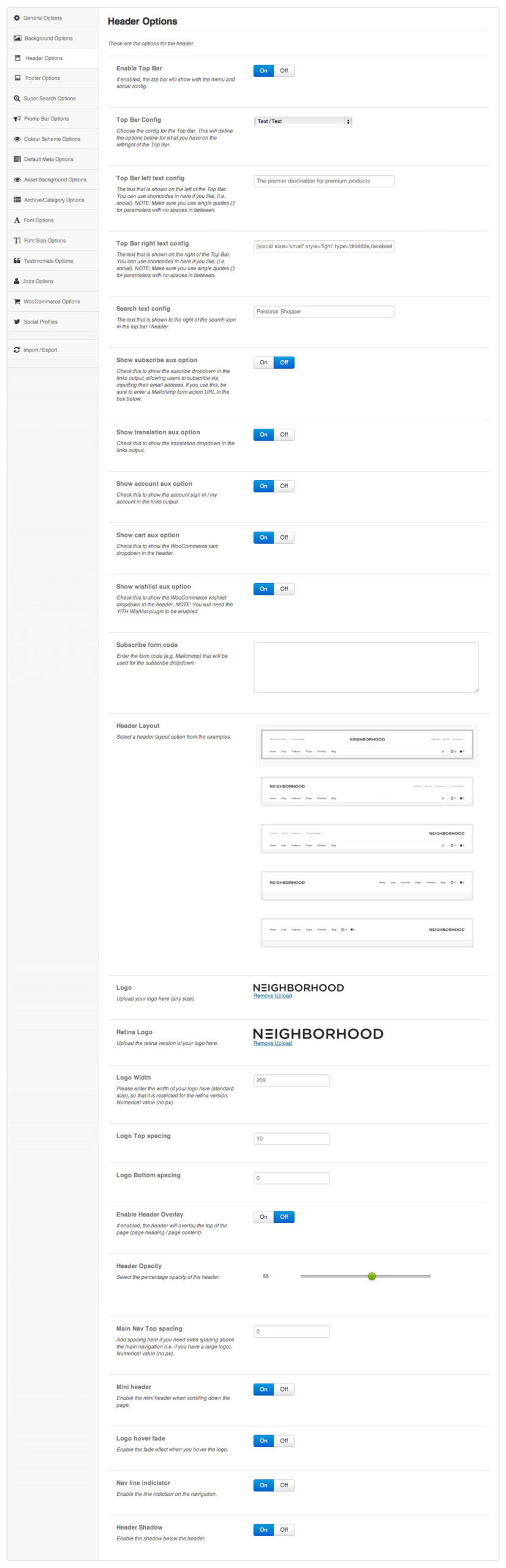Click the Super Search Options magnifier icon
This screenshot has height=1568, width=506.
pos(17,99)
